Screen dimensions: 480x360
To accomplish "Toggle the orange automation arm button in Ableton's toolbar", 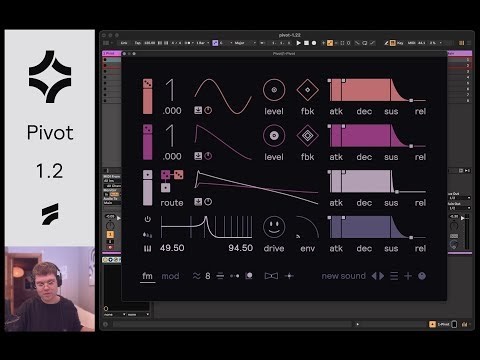I will click(330, 43).
